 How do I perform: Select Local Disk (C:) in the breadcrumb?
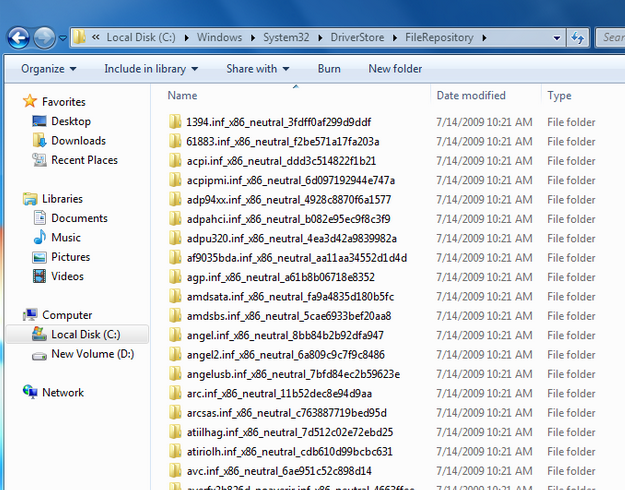pos(141,37)
